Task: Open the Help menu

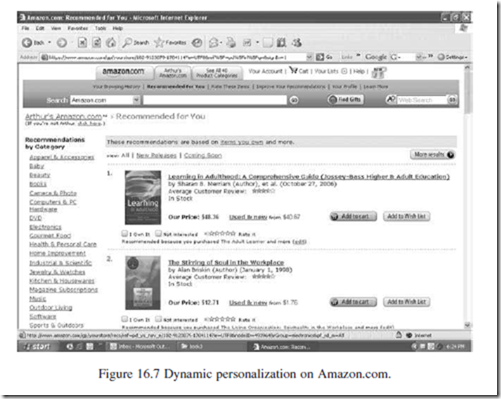Action: (117, 28)
